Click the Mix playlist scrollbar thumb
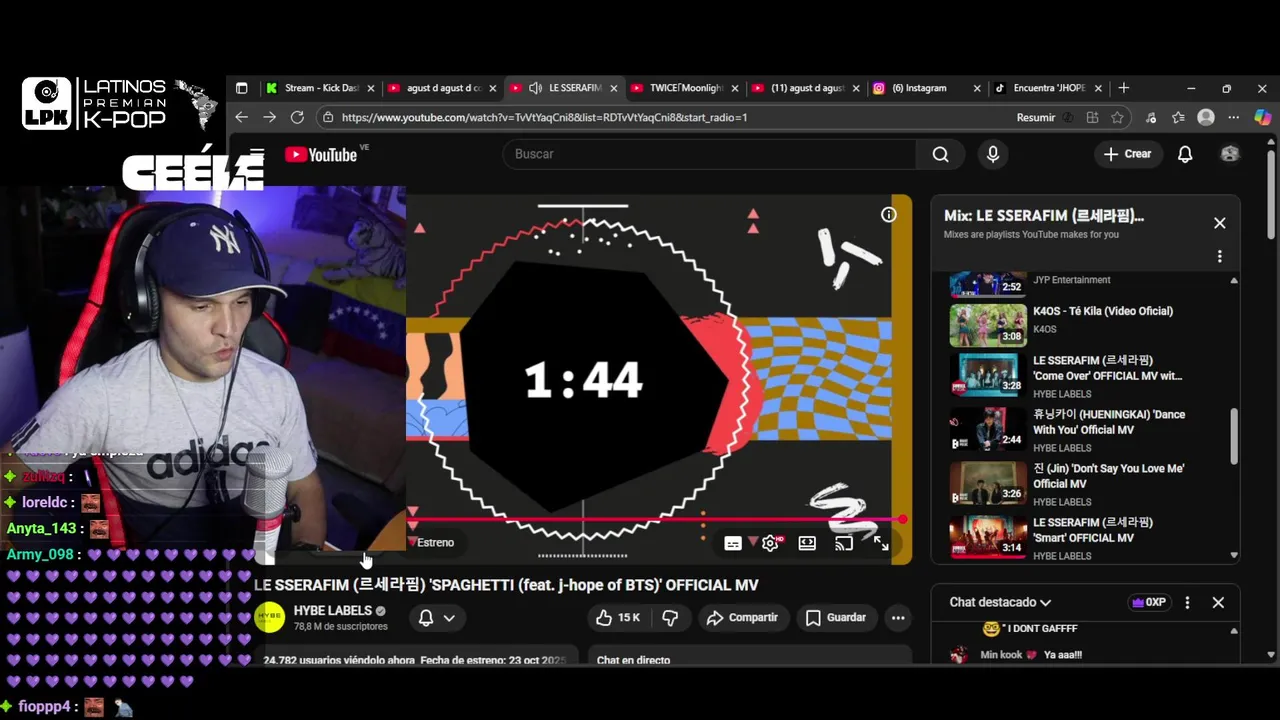The height and width of the screenshot is (720, 1280). (1234, 436)
